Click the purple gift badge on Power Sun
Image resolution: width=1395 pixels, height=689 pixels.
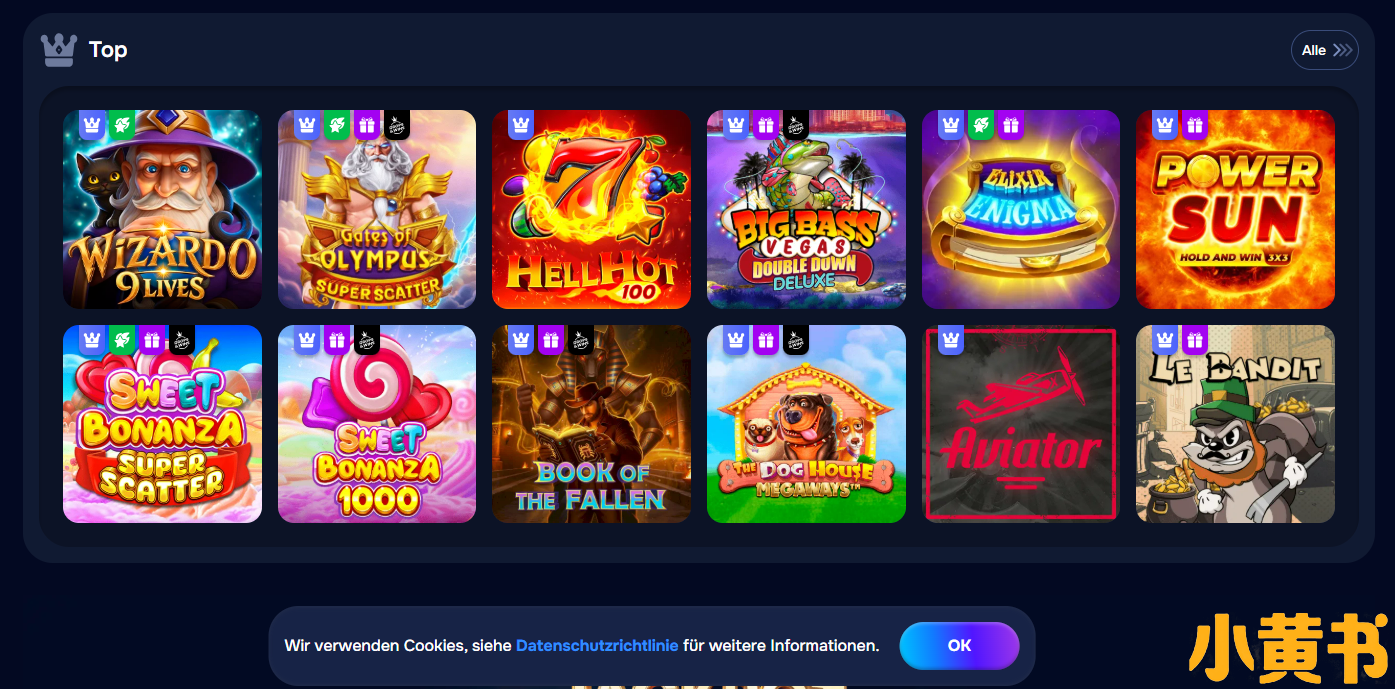(x=1195, y=124)
